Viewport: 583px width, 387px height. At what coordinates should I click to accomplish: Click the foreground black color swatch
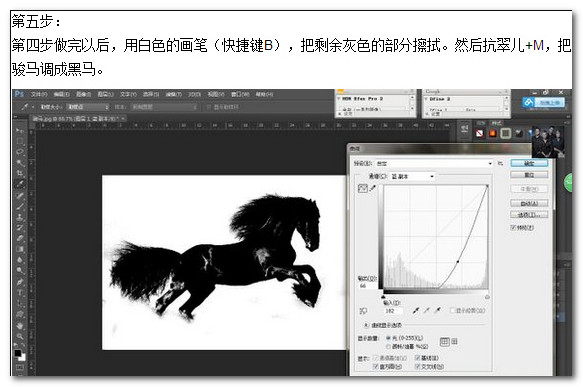coord(18,353)
